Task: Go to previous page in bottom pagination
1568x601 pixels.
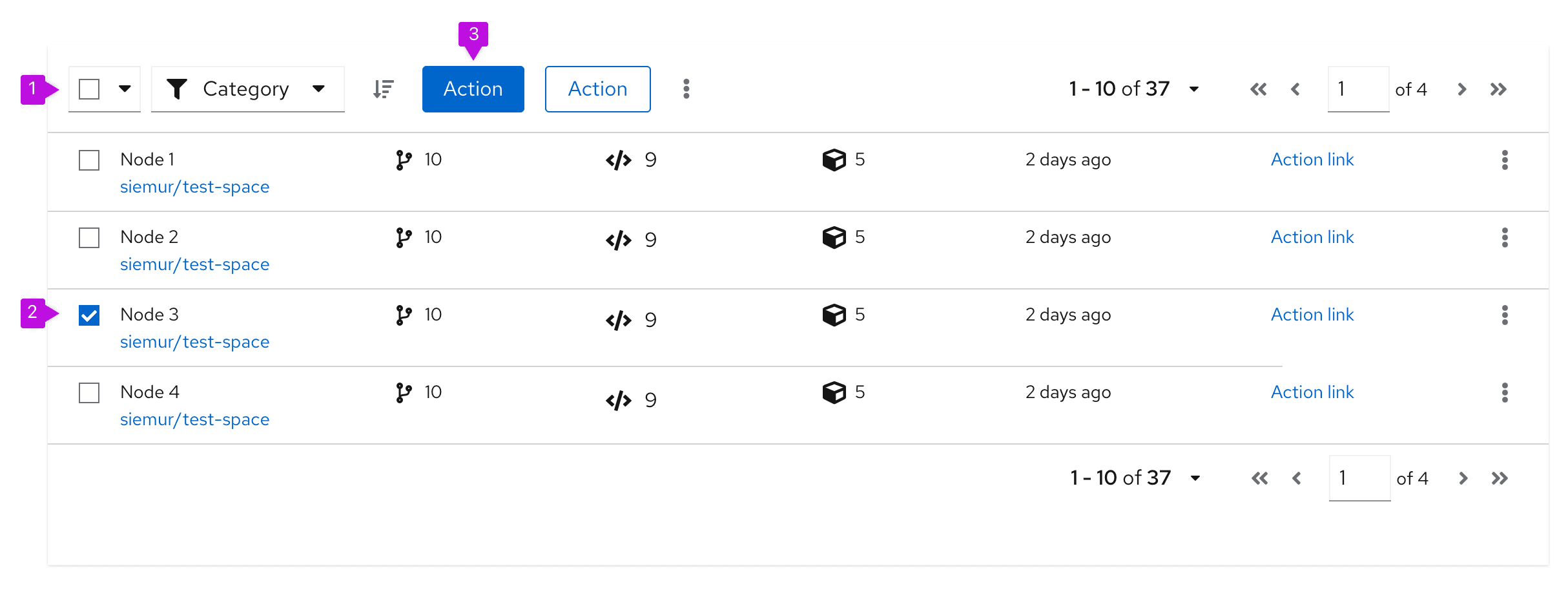Action: (1296, 478)
